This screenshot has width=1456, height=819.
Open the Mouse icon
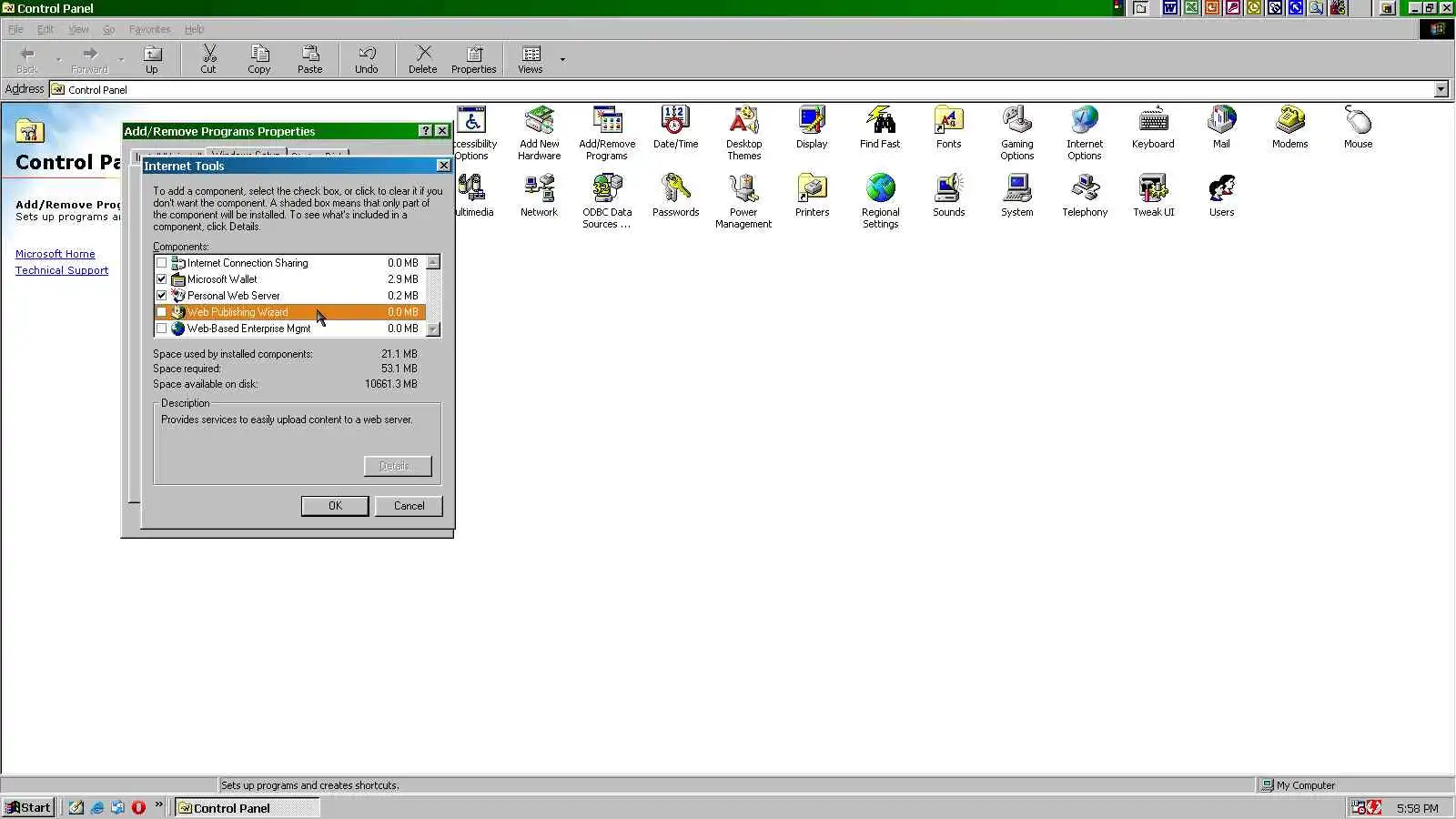1358,127
